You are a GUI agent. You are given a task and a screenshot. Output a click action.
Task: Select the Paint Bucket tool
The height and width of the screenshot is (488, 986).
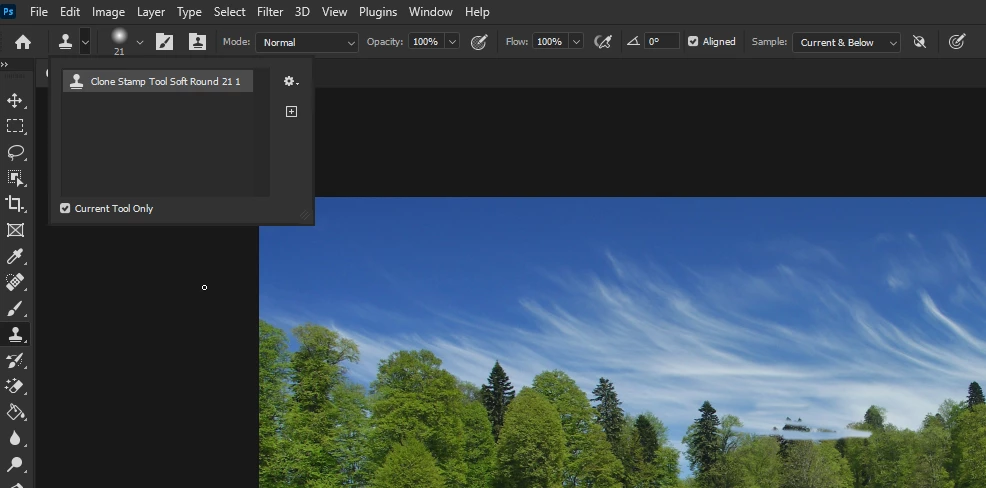coord(15,413)
